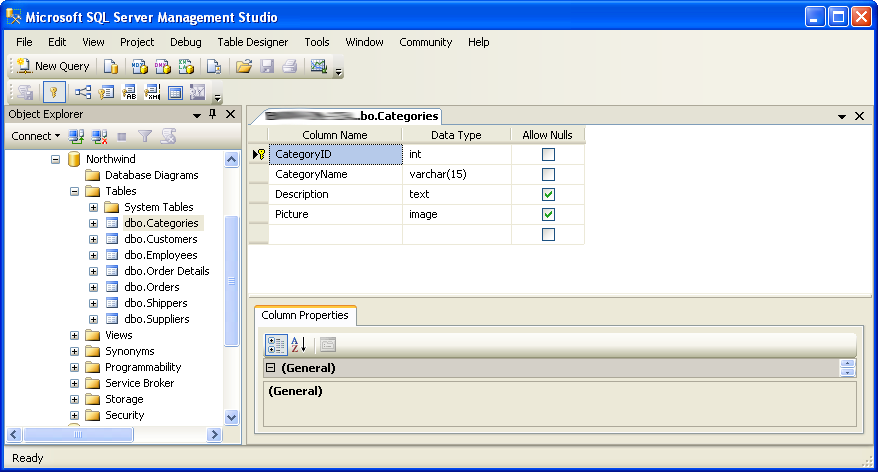Toggle the Set Primary Key button

click(x=54, y=92)
